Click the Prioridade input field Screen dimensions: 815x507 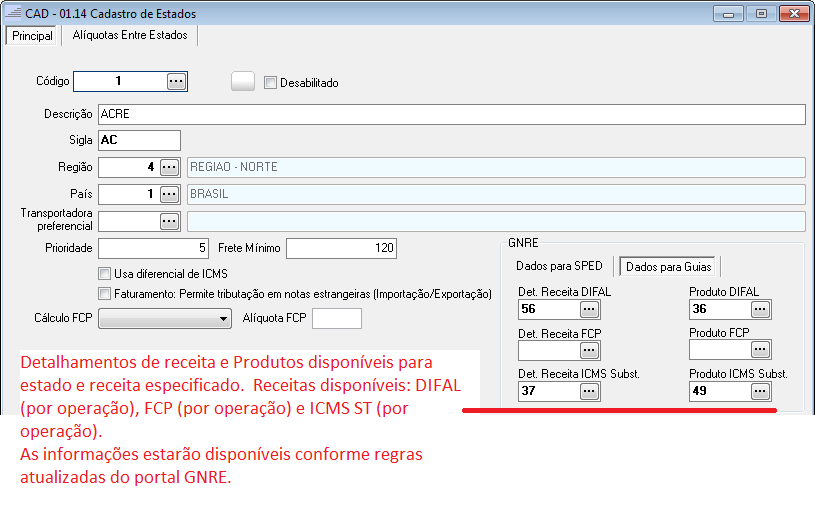pyautogui.click(x=153, y=249)
